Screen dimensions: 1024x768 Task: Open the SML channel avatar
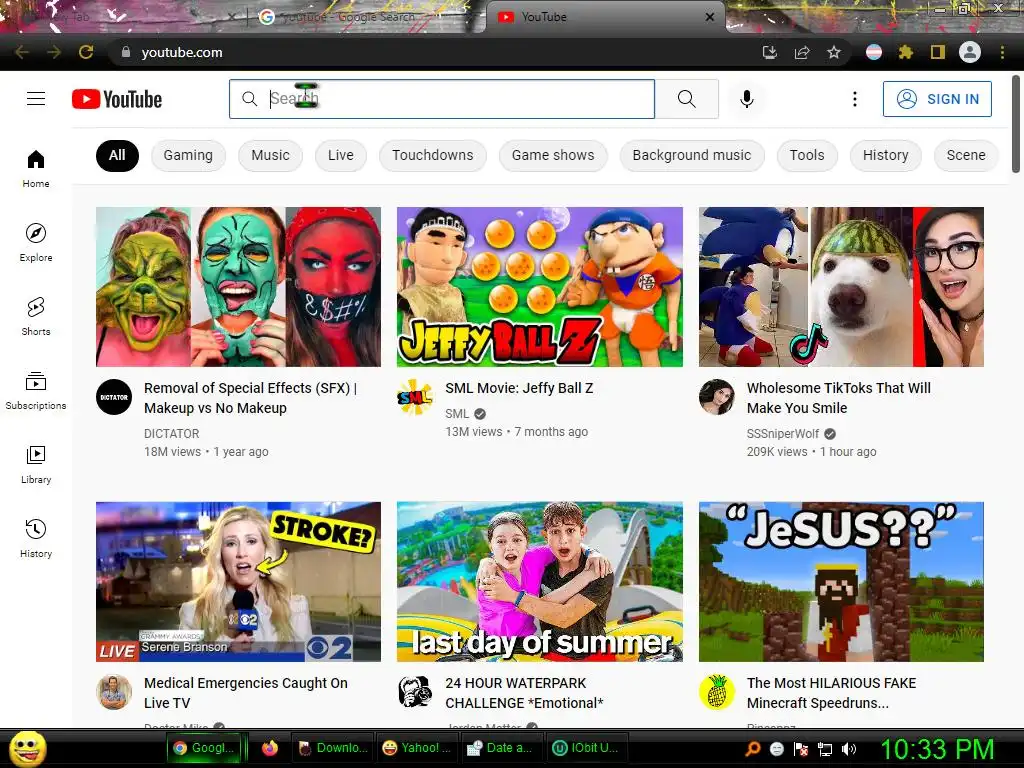(x=415, y=397)
